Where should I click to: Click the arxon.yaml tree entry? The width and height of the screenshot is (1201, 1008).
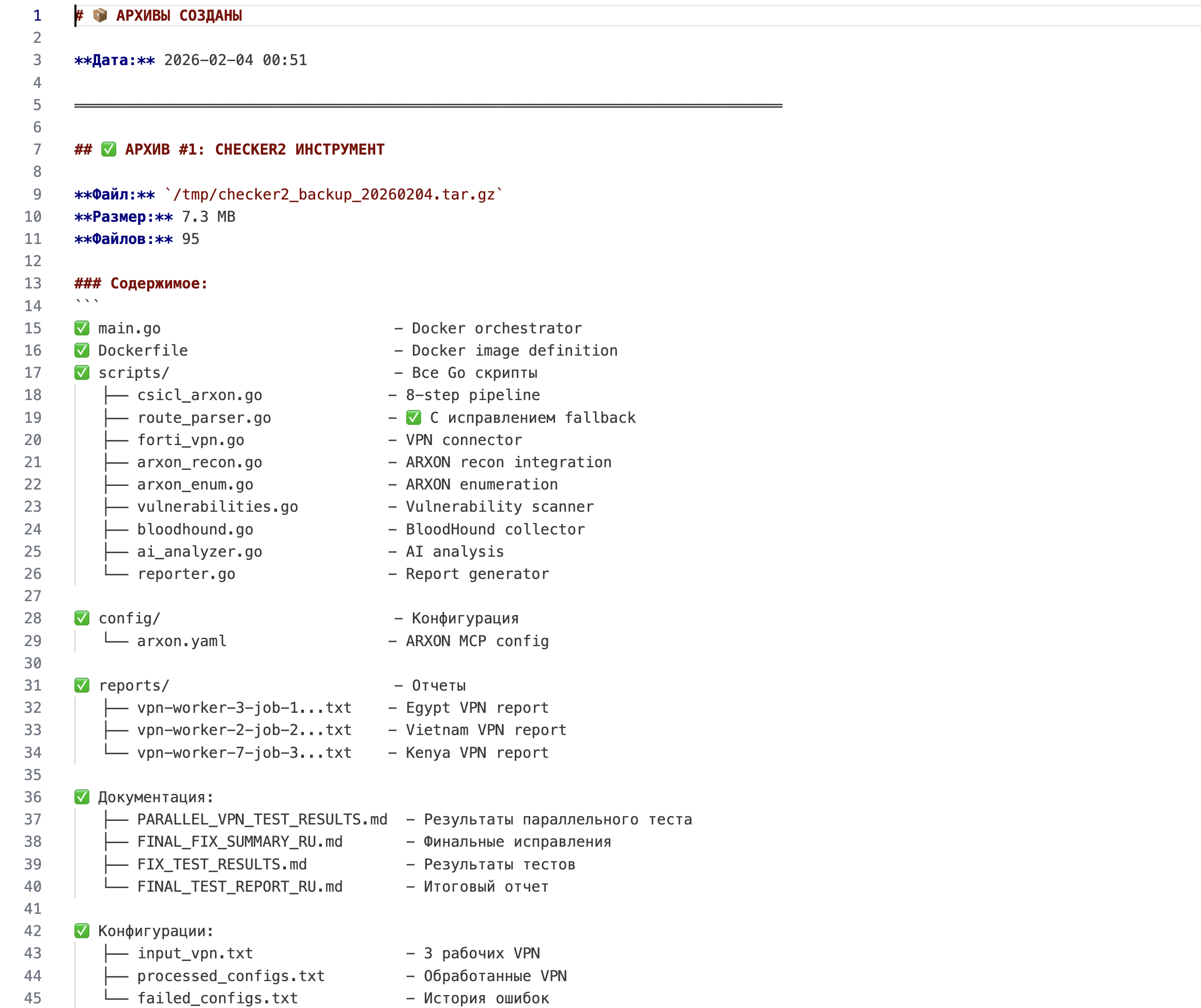(x=181, y=641)
